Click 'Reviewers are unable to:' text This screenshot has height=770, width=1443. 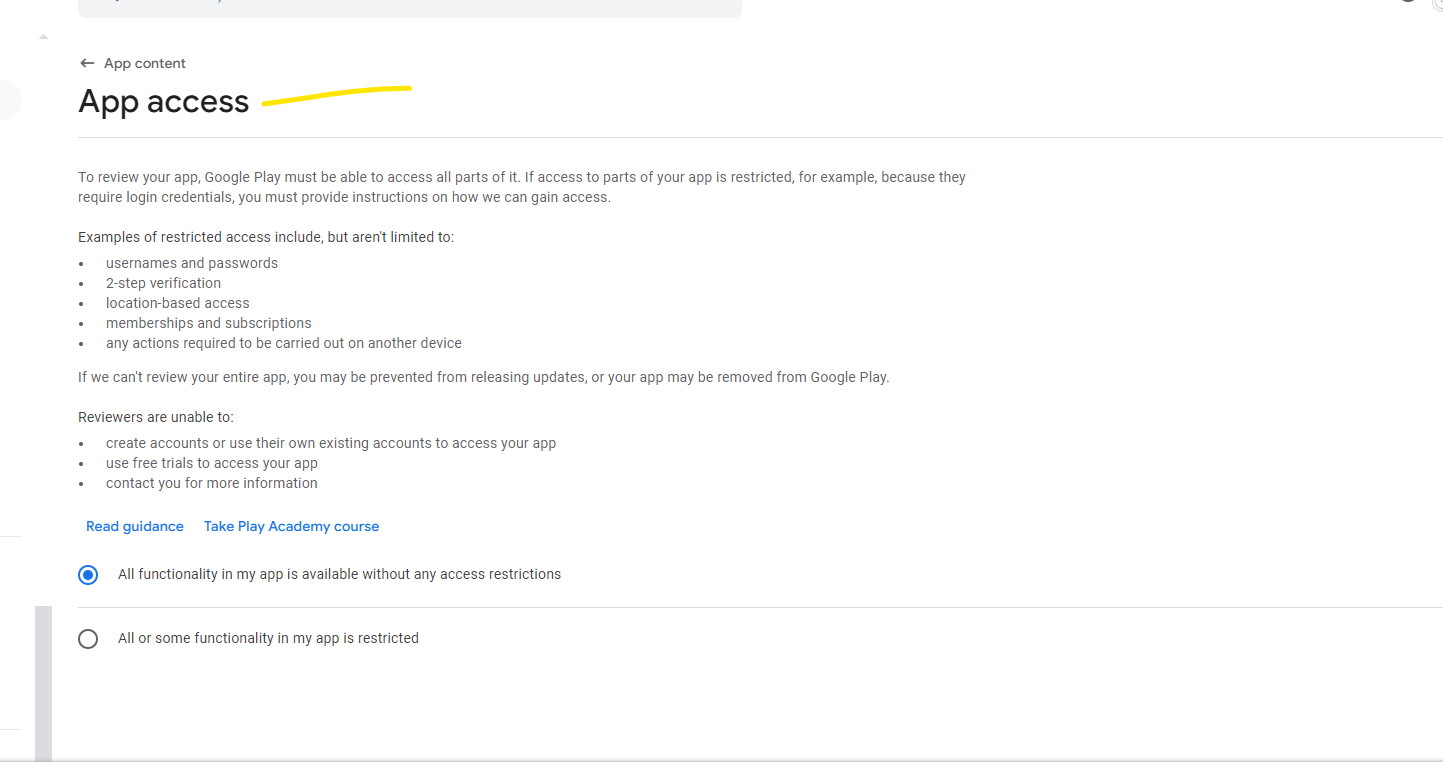[x=156, y=417]
